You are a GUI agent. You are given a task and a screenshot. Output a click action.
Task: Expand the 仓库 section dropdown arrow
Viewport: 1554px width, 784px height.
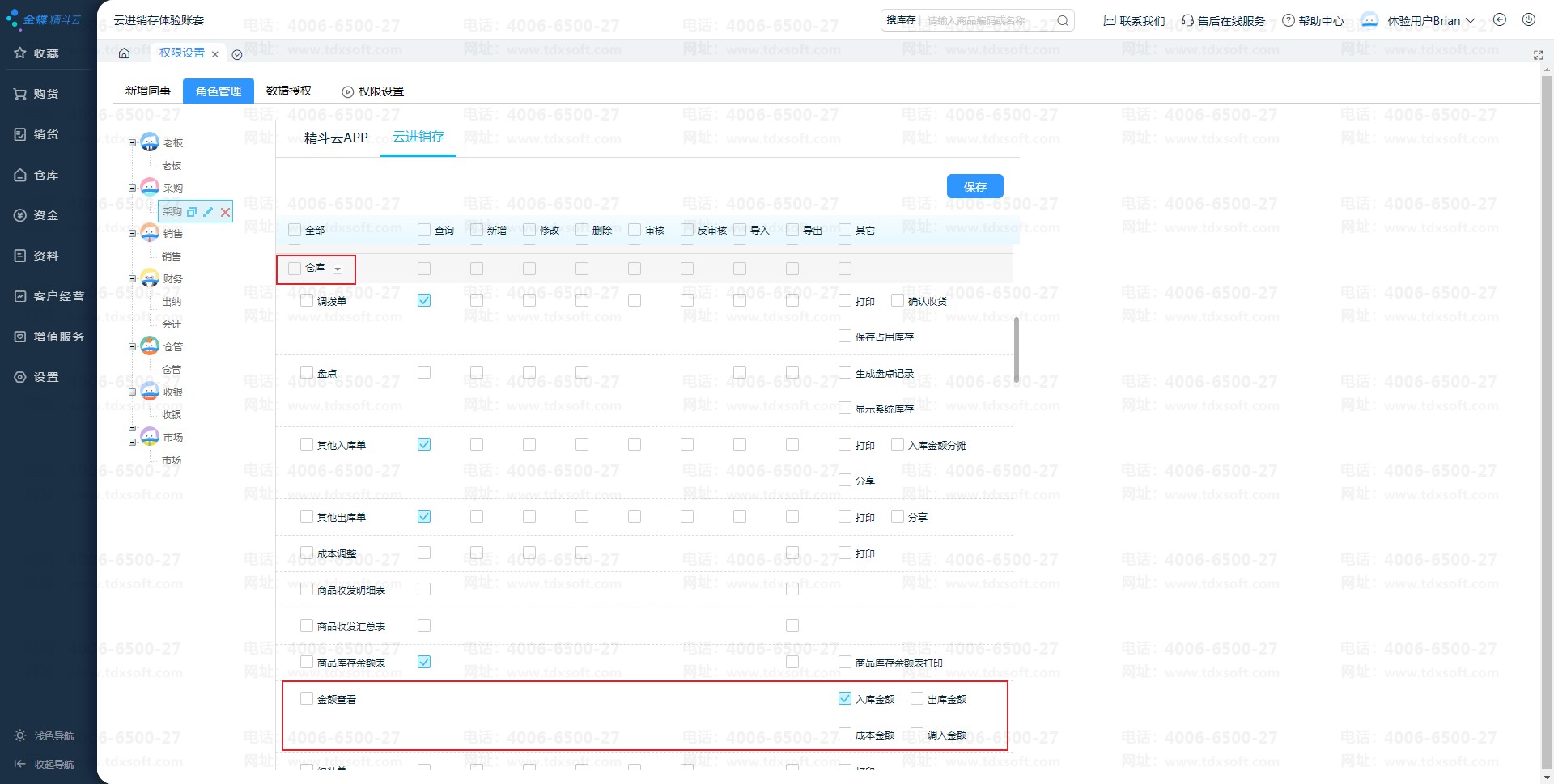point(338,269)
